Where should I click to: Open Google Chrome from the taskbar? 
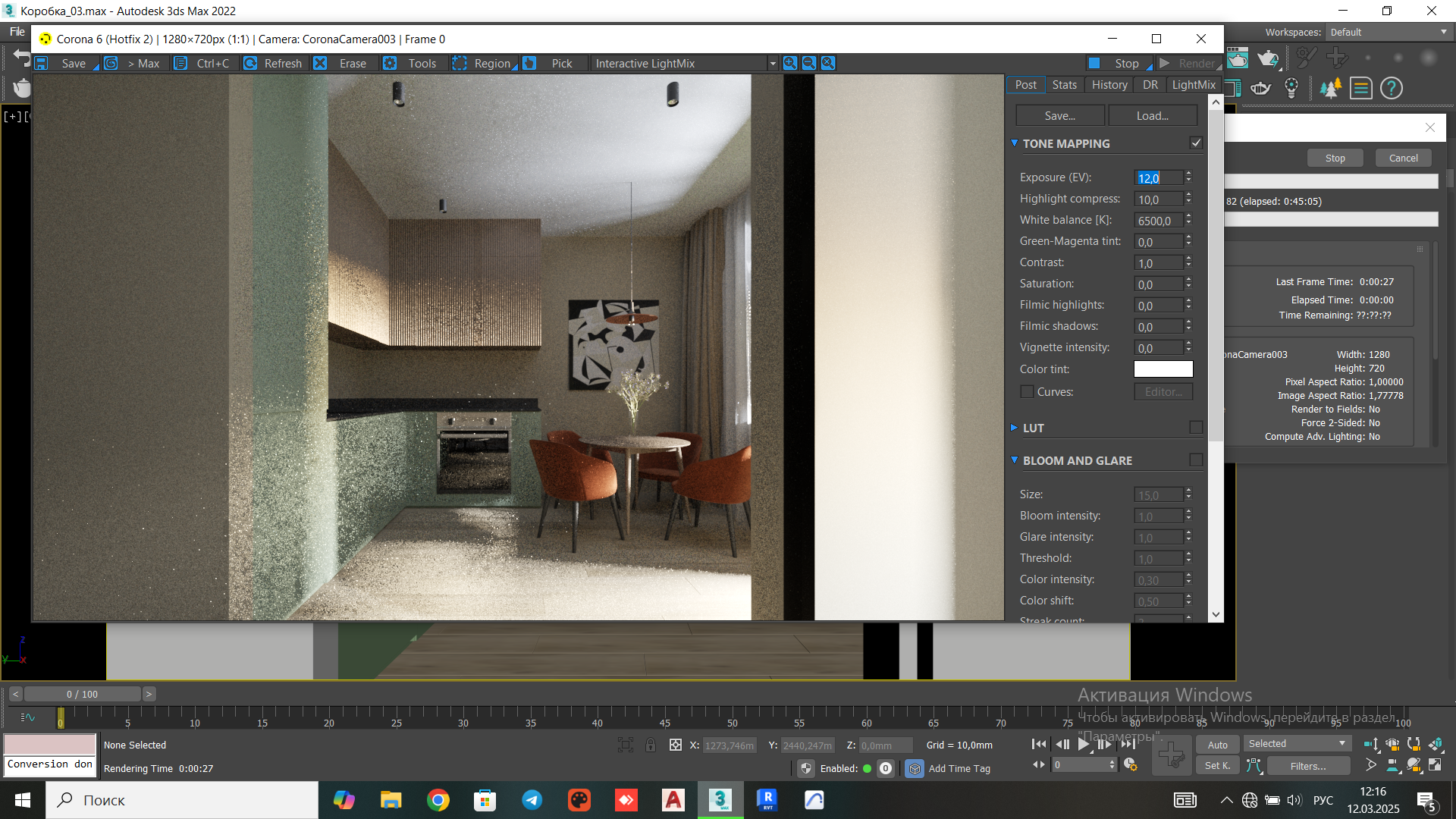(x=438, y=800)
